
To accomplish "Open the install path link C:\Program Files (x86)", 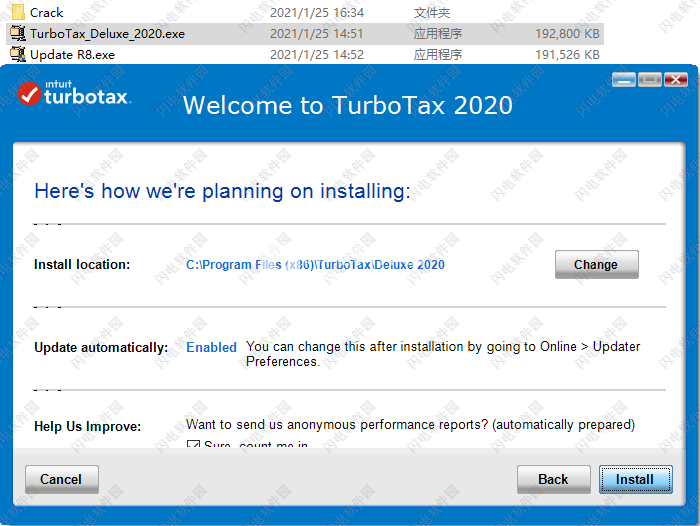I will click(315, 265).
